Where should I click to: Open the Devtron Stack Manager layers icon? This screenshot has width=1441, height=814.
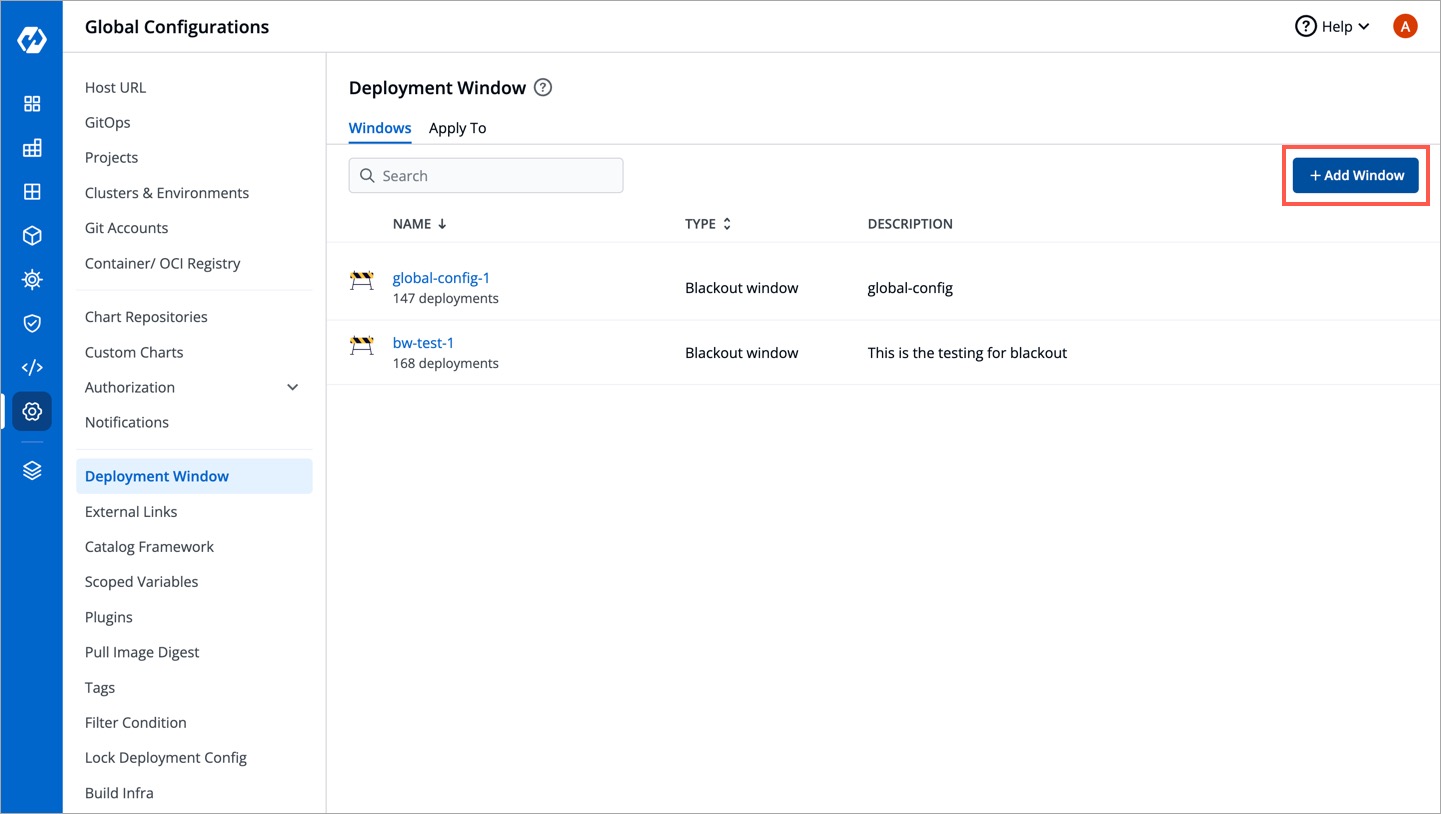[32, 469]
